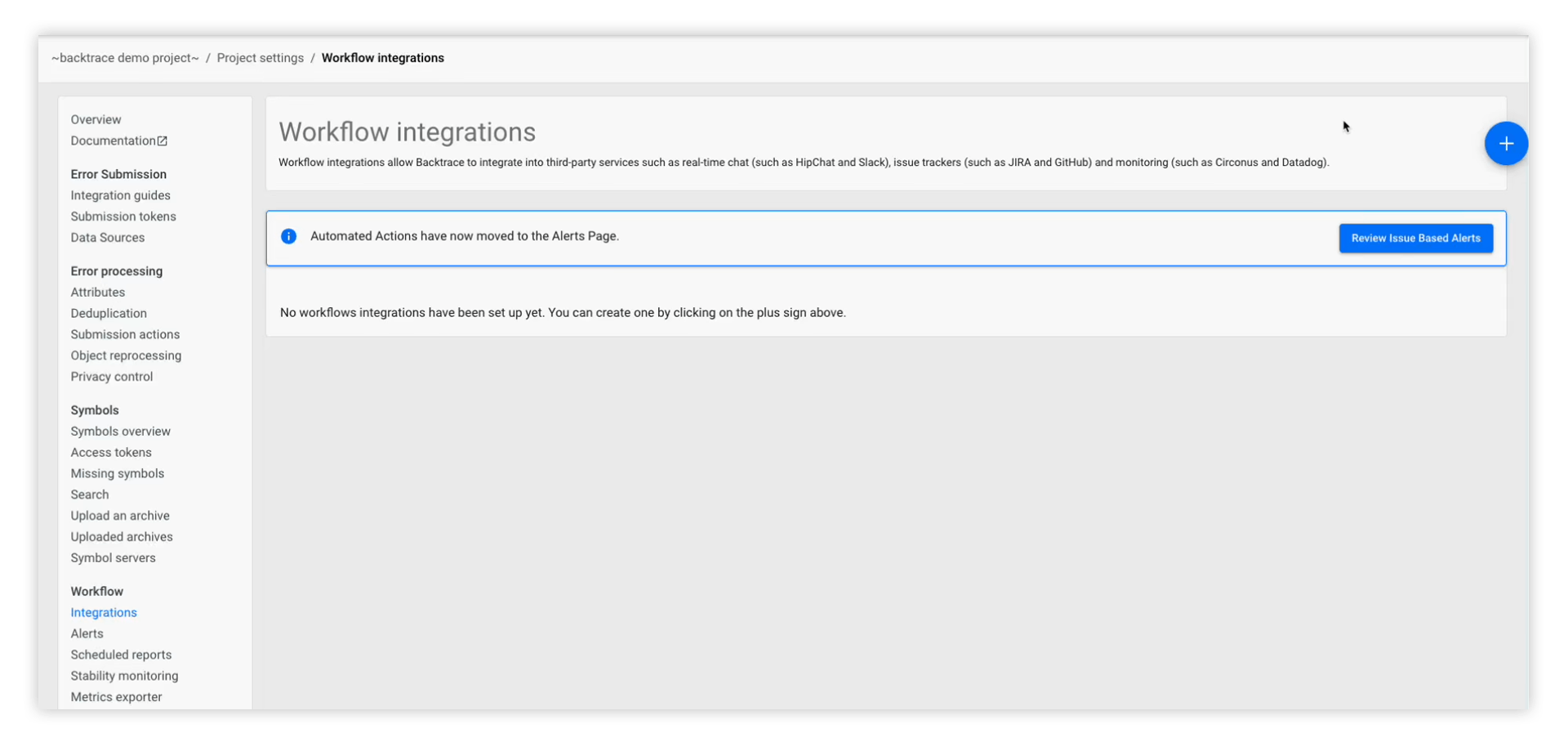This screenshot has height=742, width=1568.
Task: Click the Workflow integrations description paragraph
Action: (804, 163)
